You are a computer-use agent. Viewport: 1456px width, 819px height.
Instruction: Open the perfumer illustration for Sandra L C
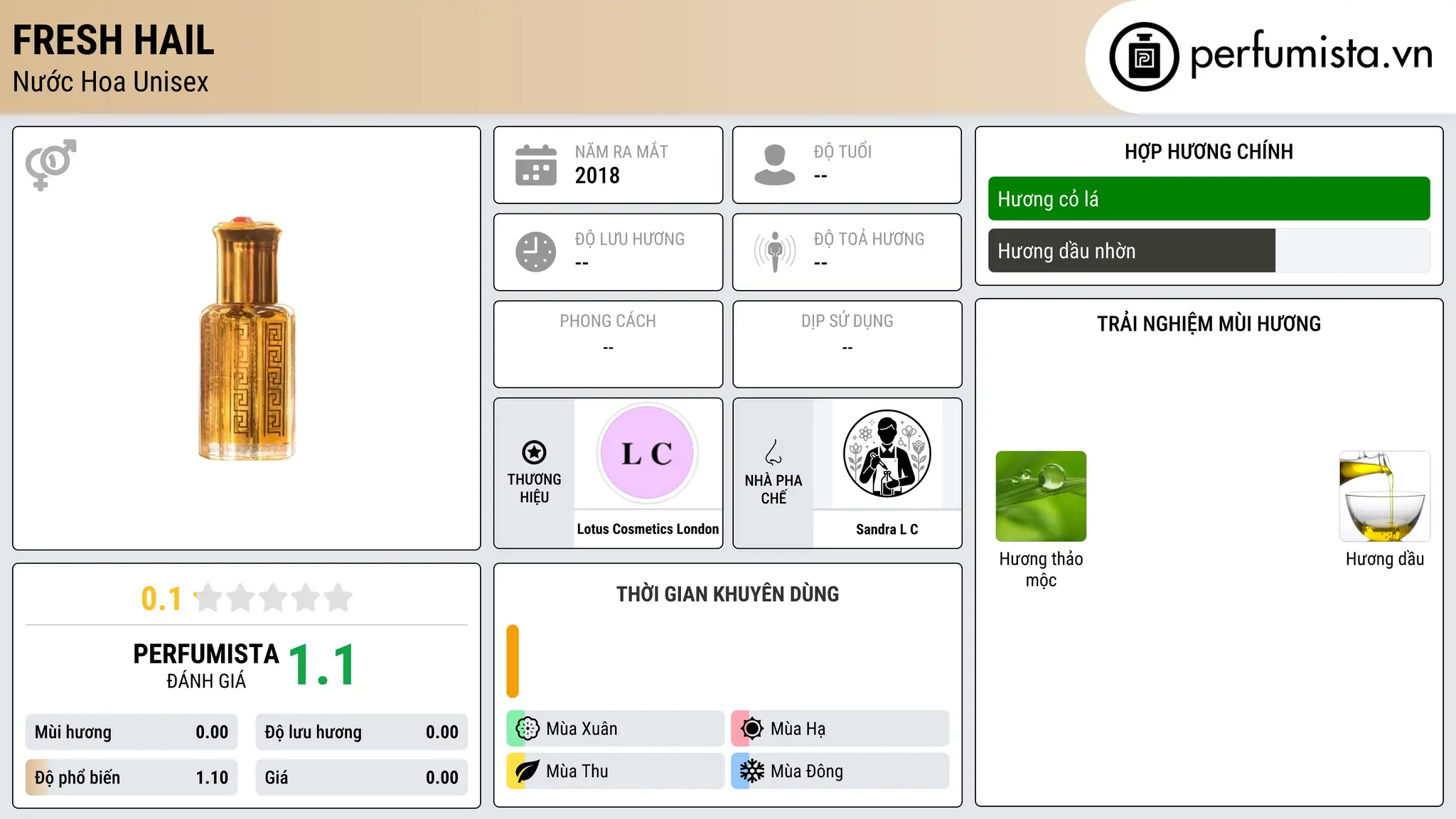[887, 454]
